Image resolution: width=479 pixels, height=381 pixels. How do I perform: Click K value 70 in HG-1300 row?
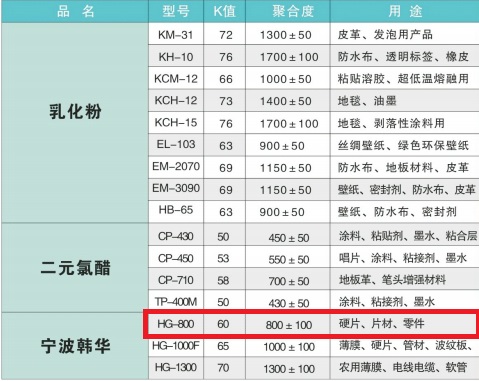pos(223,368)
